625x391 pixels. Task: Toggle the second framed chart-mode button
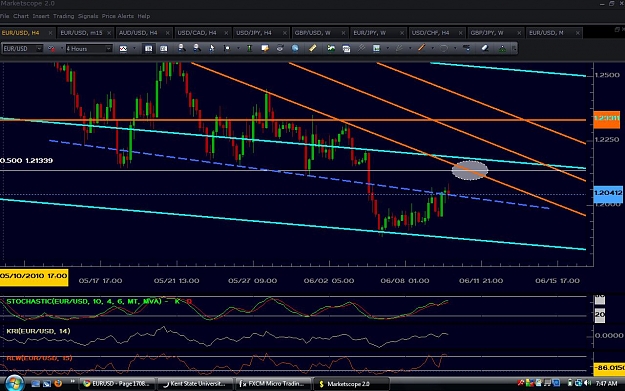point(163,49)
